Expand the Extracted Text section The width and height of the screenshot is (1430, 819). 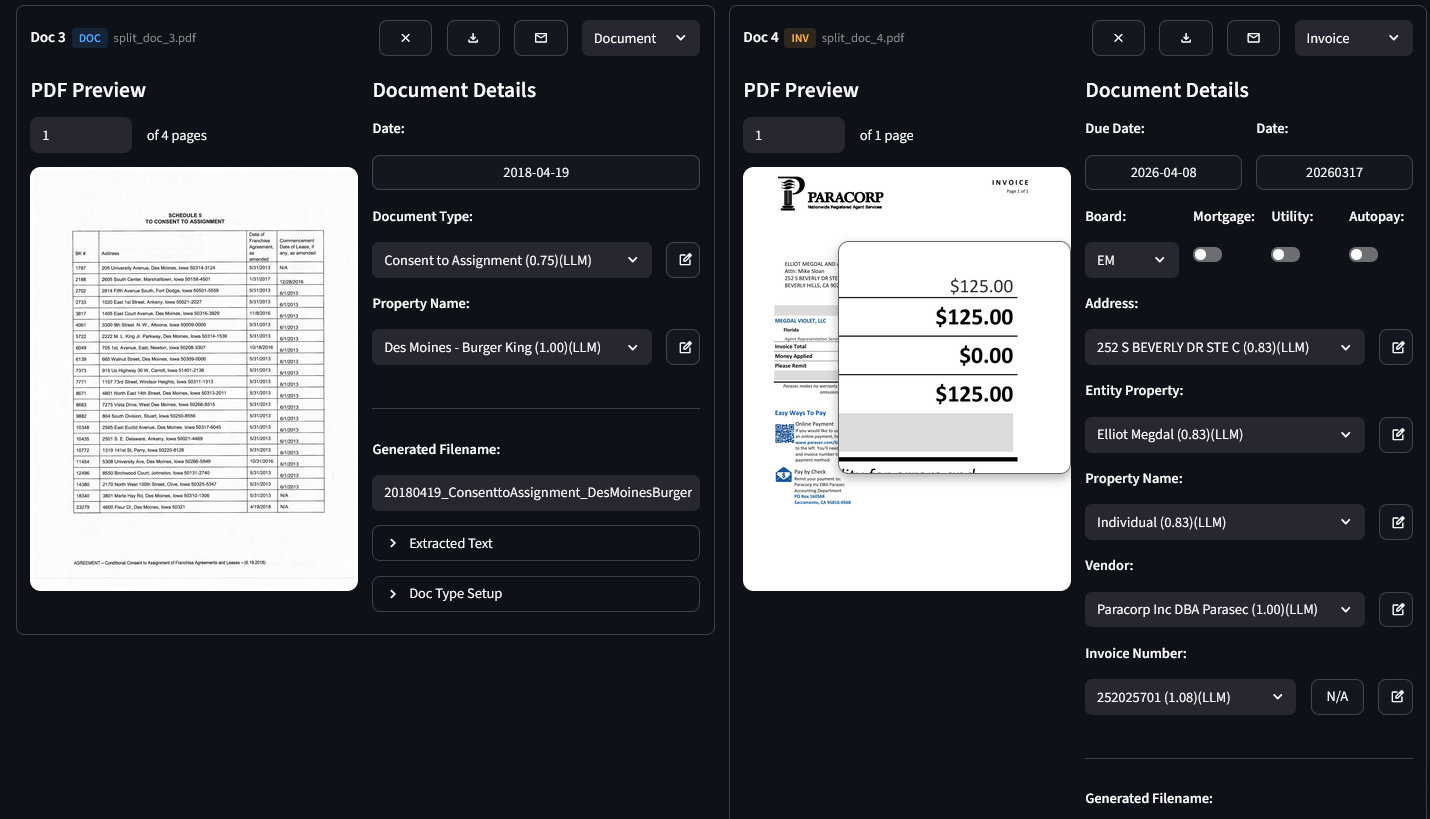(x=536, y=543)
